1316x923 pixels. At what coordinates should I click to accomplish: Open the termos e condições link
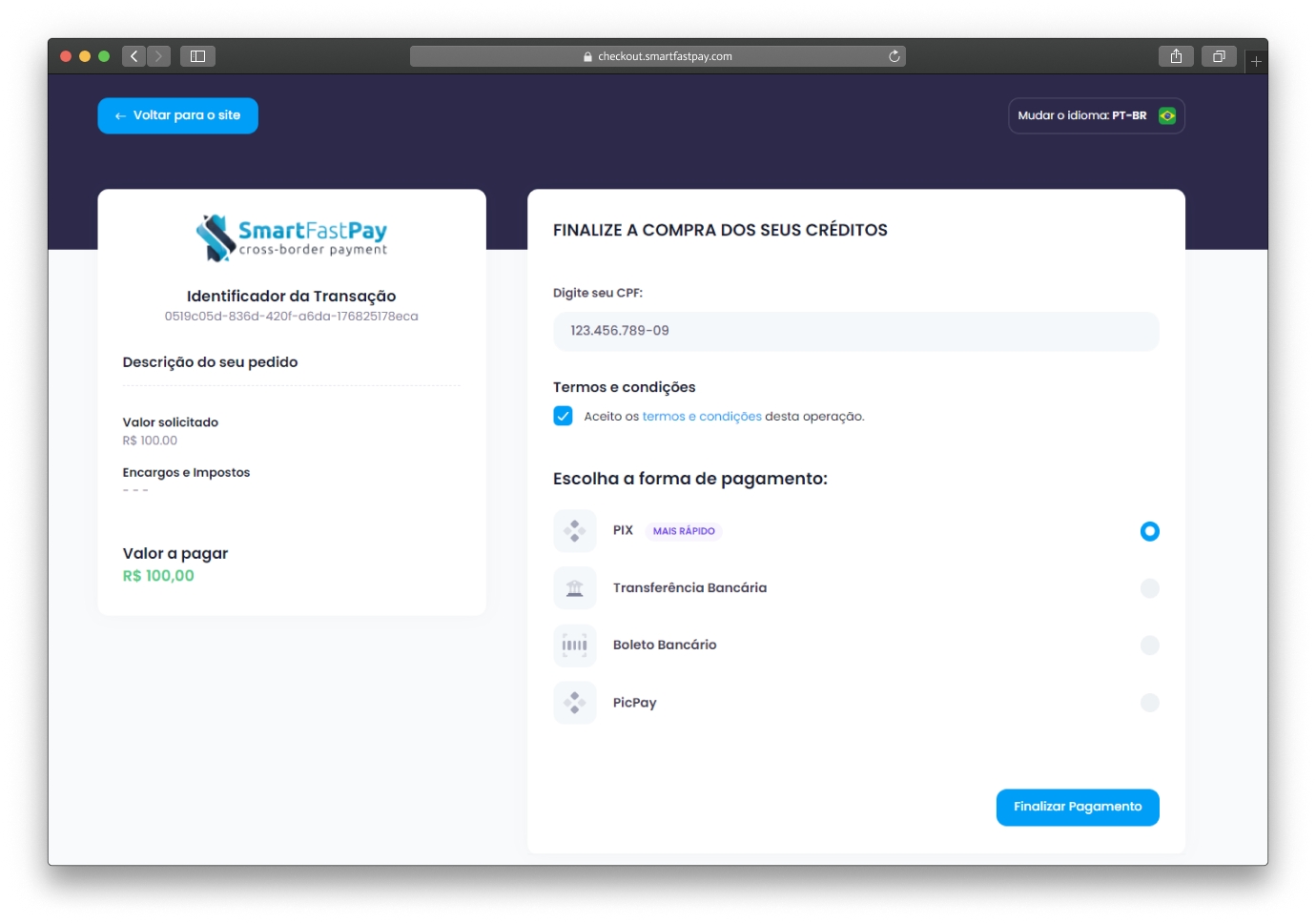coord(702,417)
